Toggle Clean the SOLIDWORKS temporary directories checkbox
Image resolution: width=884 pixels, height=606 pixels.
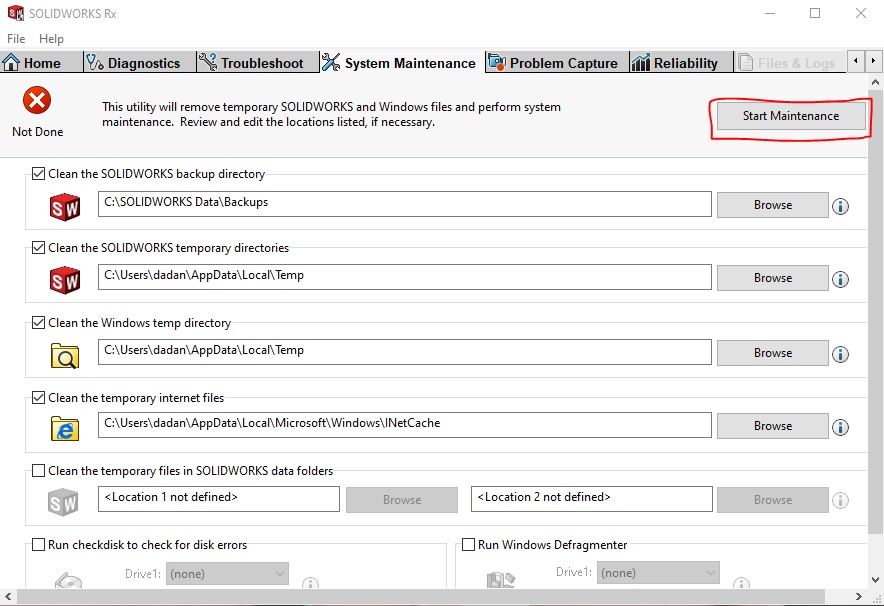click(x=38, y=247)
